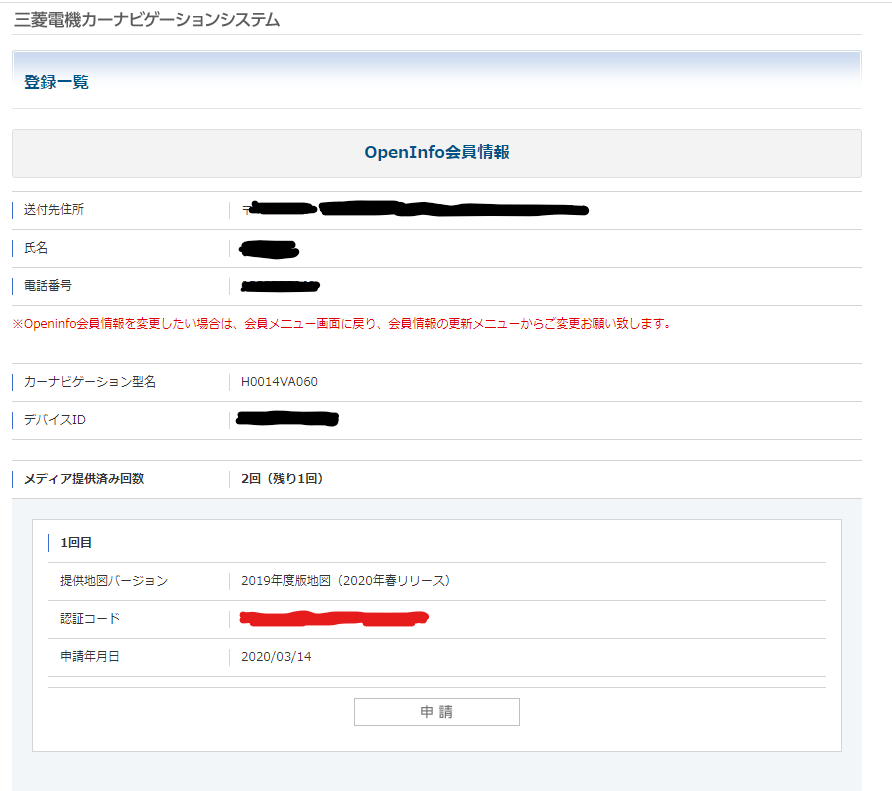This screenshot has height=791, width=892.
Task: Click the 申請年月日 label
Action: pos(90,657)
